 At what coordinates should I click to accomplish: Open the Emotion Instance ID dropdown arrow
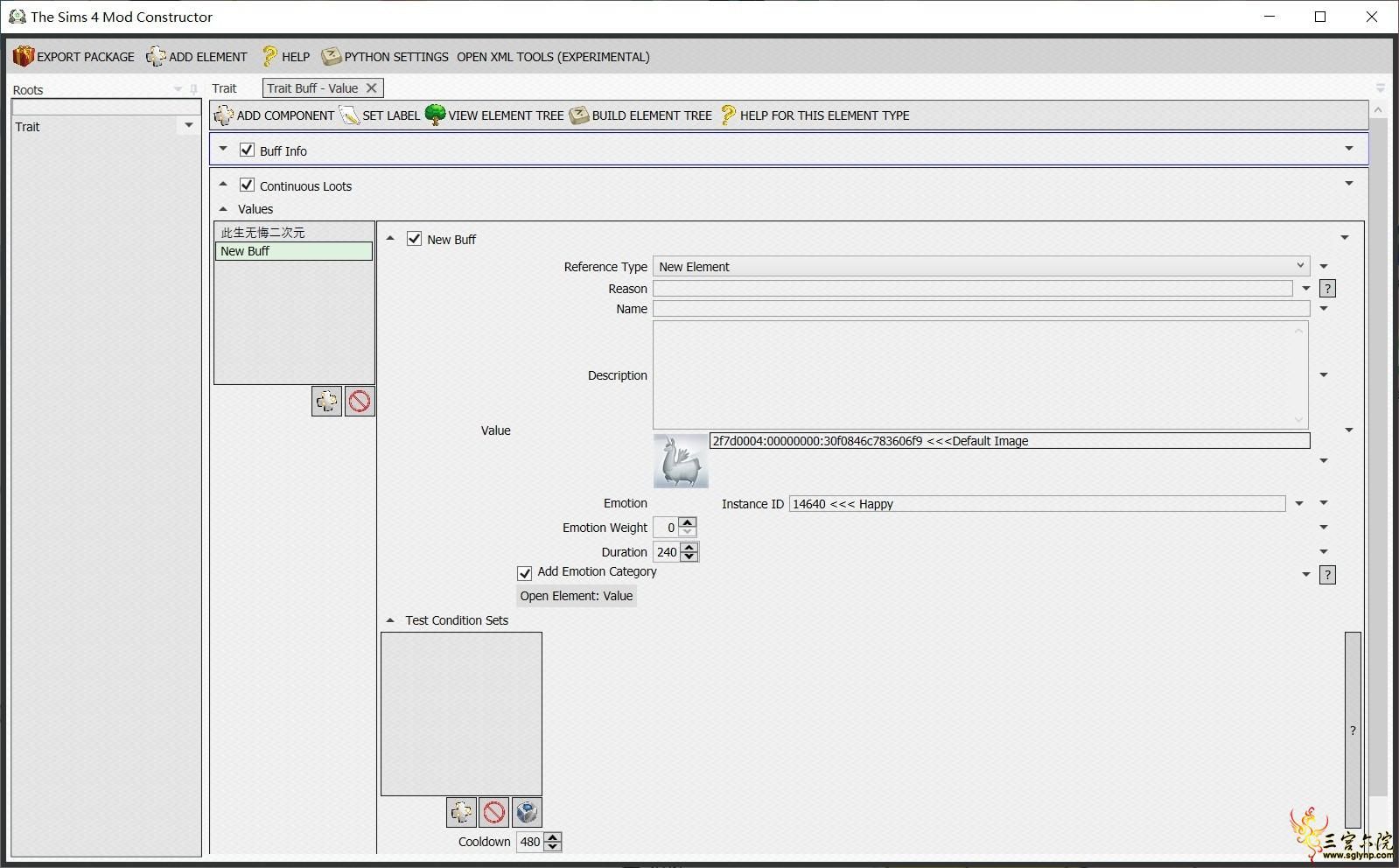(1299, 503)
